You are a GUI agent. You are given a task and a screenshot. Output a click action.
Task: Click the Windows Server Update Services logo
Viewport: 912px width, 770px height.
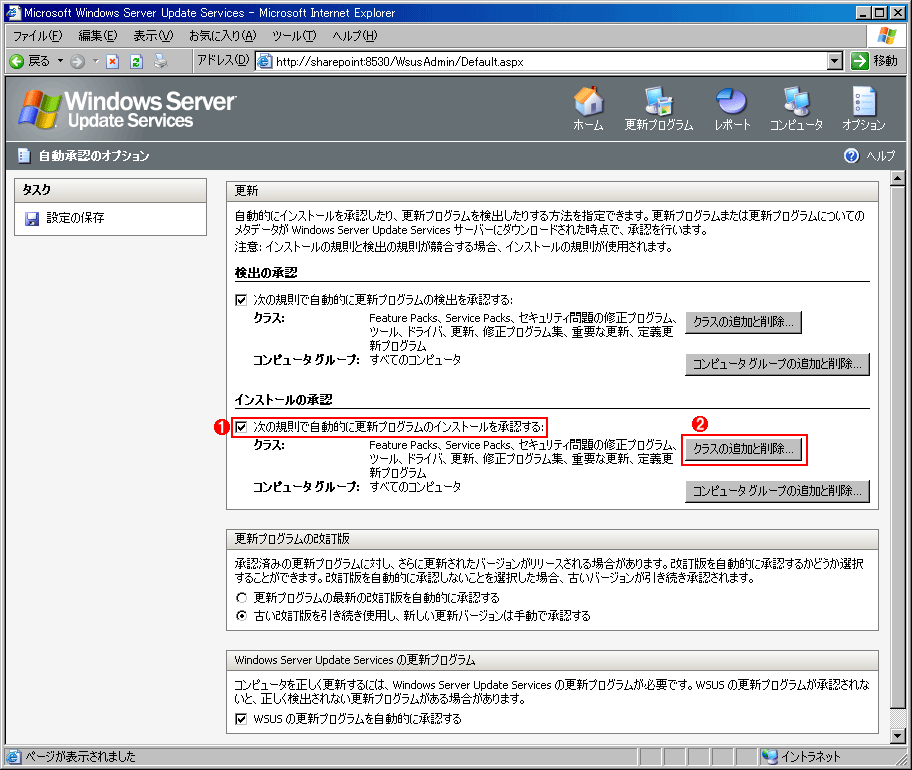pyautogui.click(x=127, y=109)
